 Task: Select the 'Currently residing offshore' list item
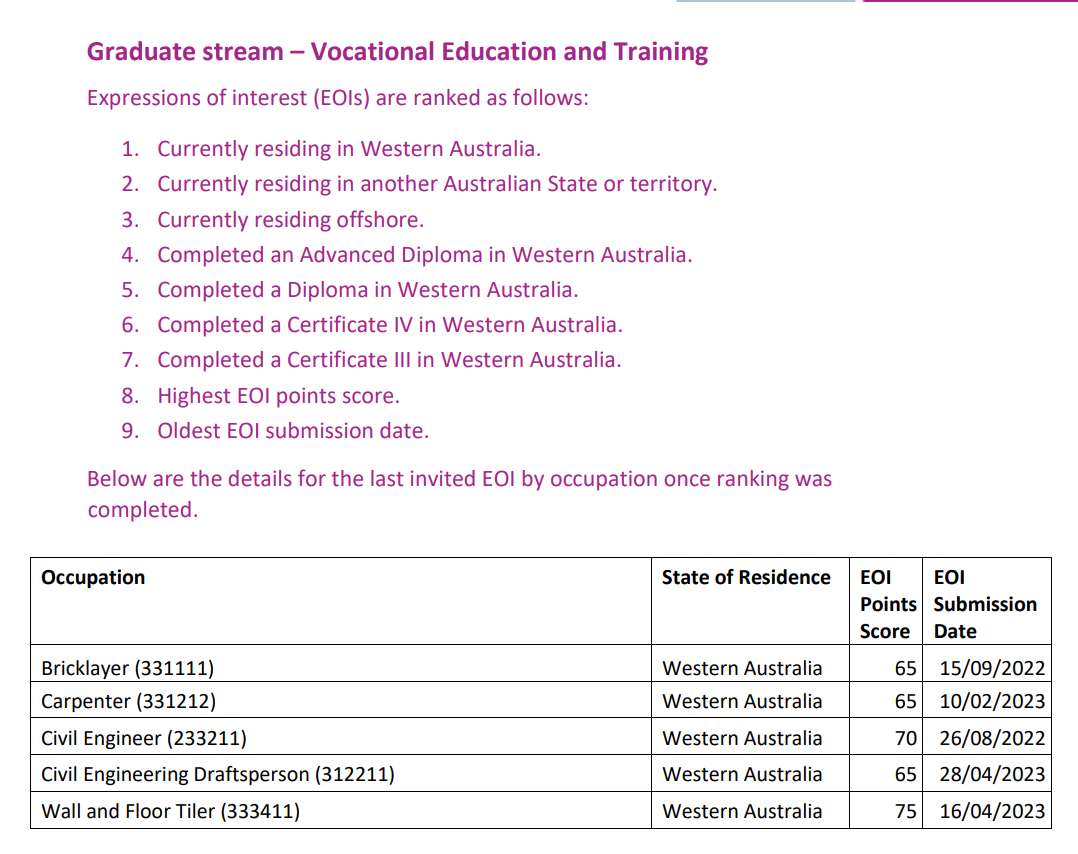[x=290, y=220]
